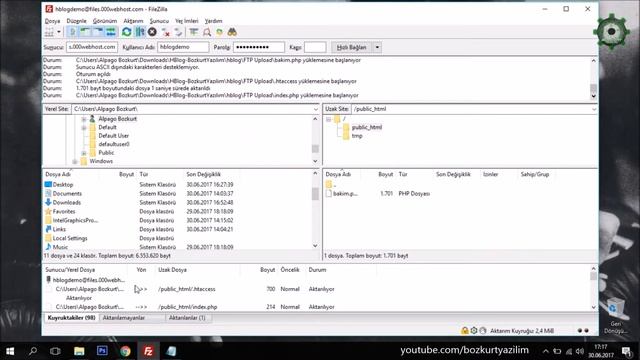Viewport: 640px width, 360px height.
Task: Click the Kapı port field
Action: [315, 47]
